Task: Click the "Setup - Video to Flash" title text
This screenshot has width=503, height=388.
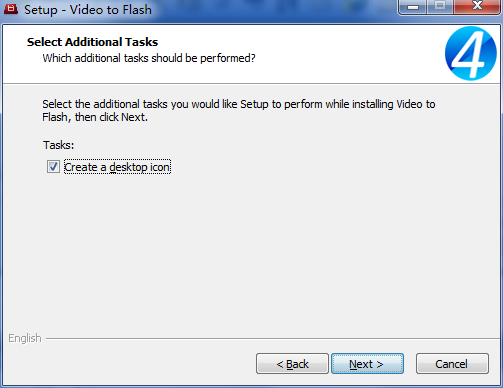Action: point(88,10)
